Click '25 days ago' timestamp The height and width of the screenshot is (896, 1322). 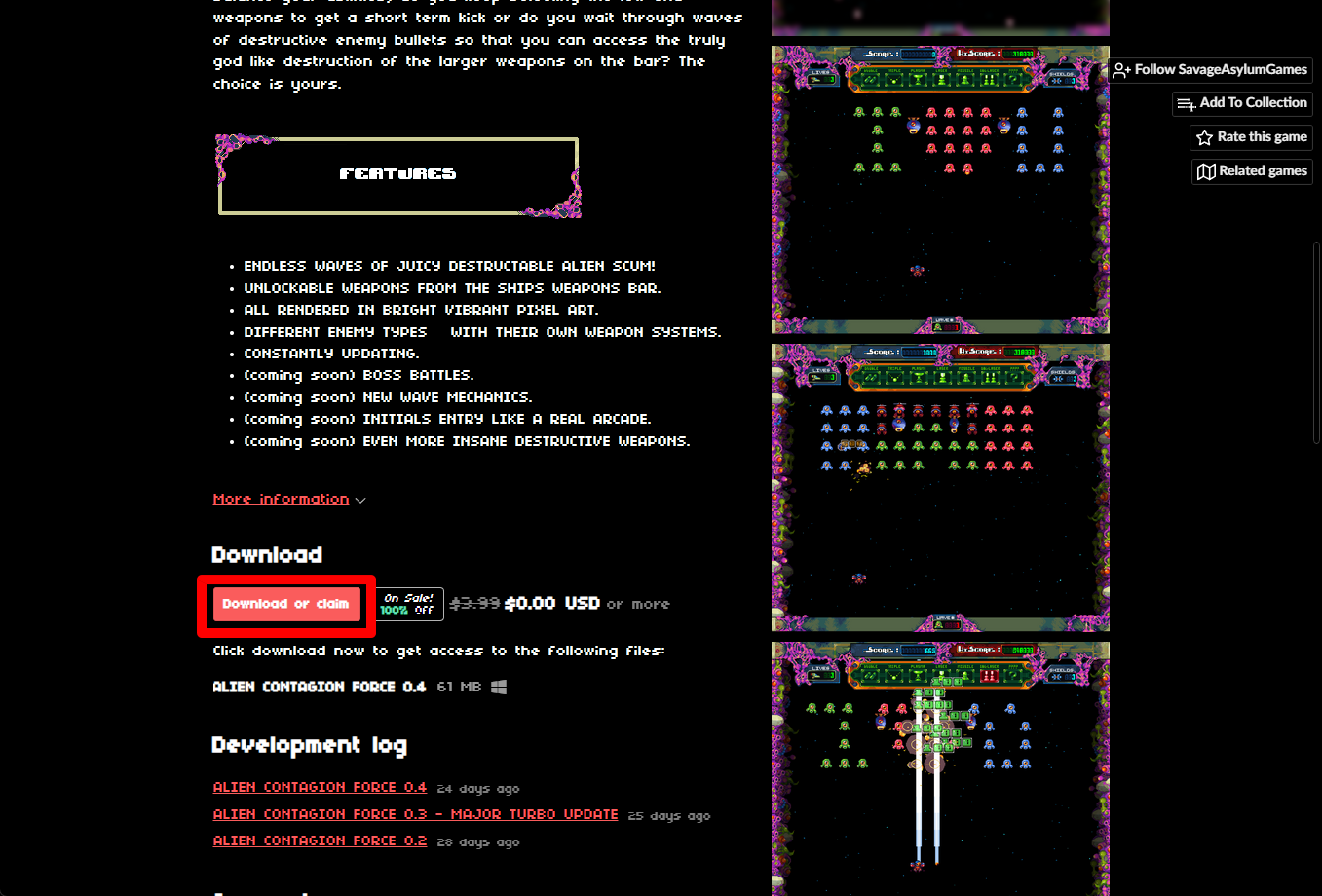coord(669,816)
